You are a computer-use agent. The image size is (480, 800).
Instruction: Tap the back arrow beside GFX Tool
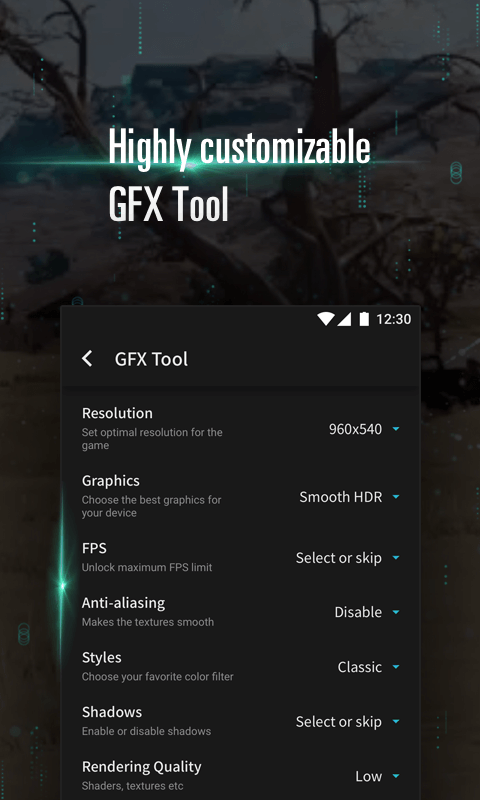pos(87,359)
